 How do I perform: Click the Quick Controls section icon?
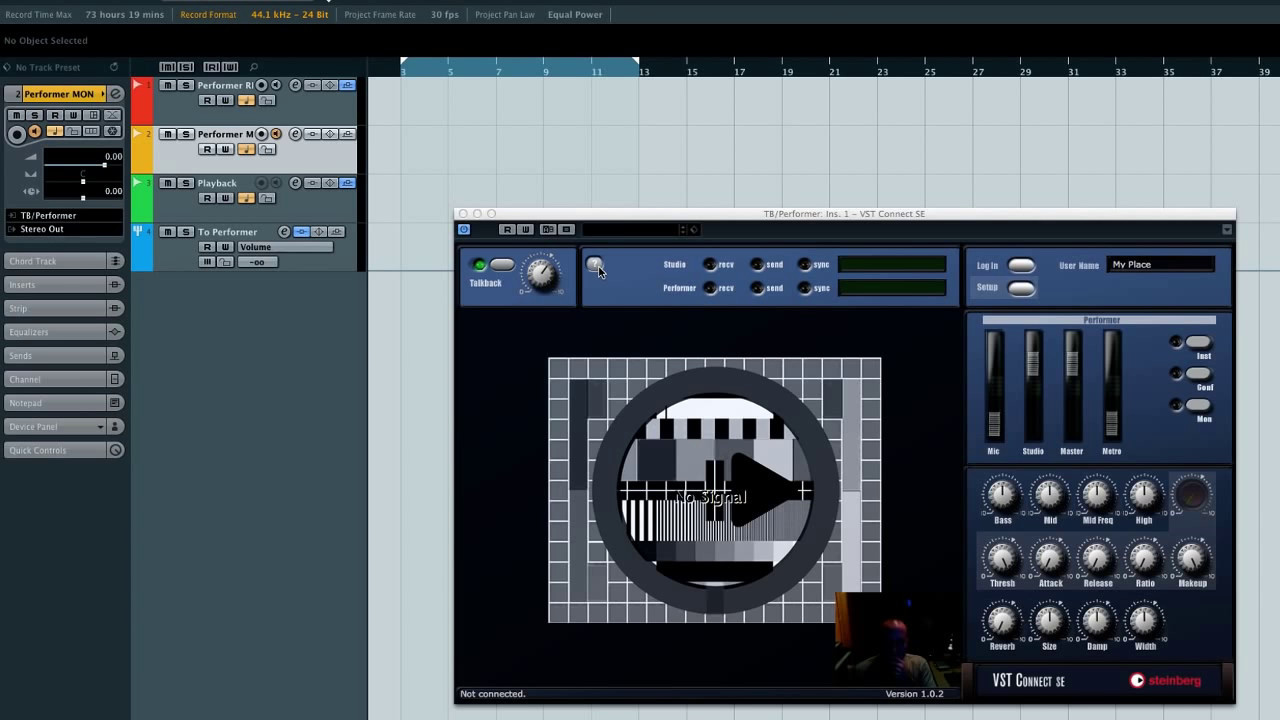coord(115,450)
